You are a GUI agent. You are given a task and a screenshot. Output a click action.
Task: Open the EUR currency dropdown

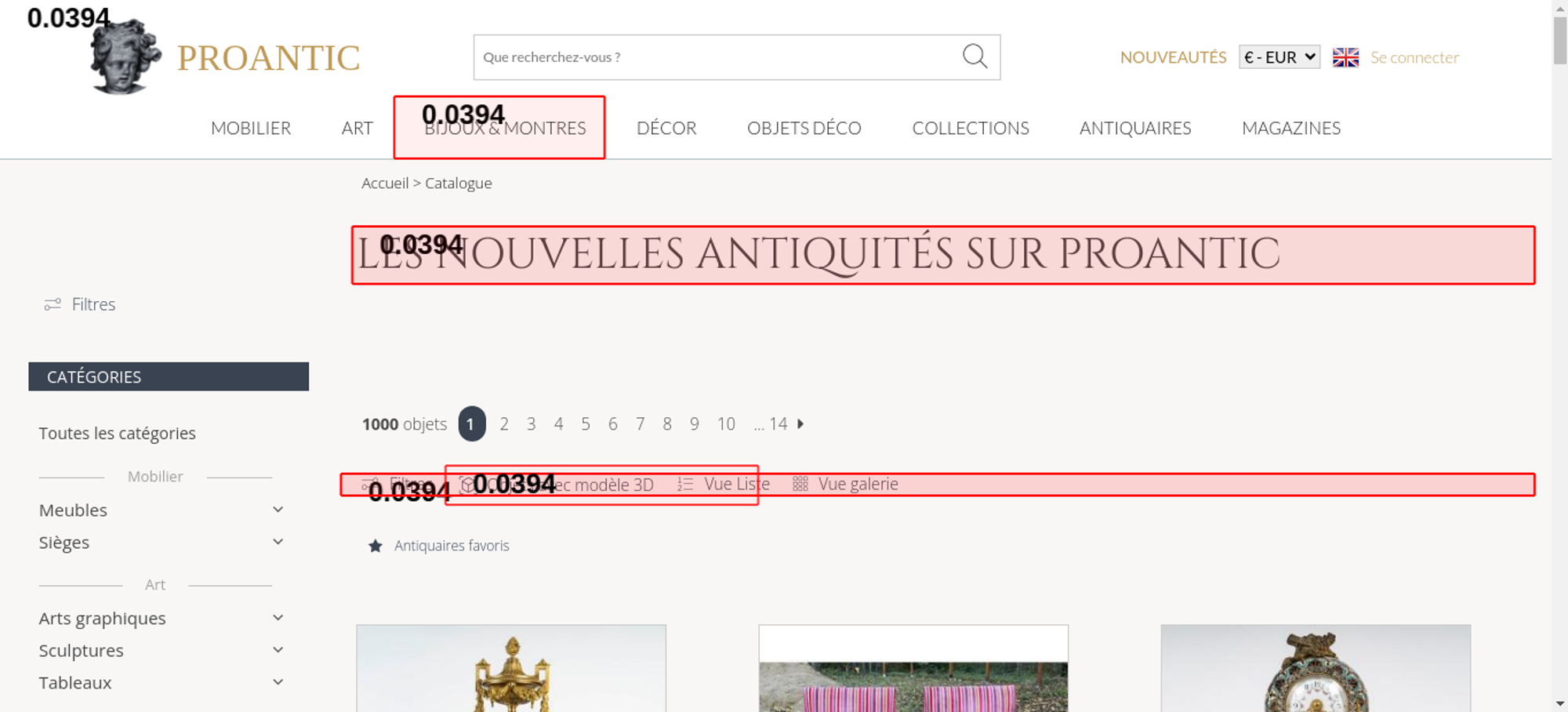tap(1279, 57)
